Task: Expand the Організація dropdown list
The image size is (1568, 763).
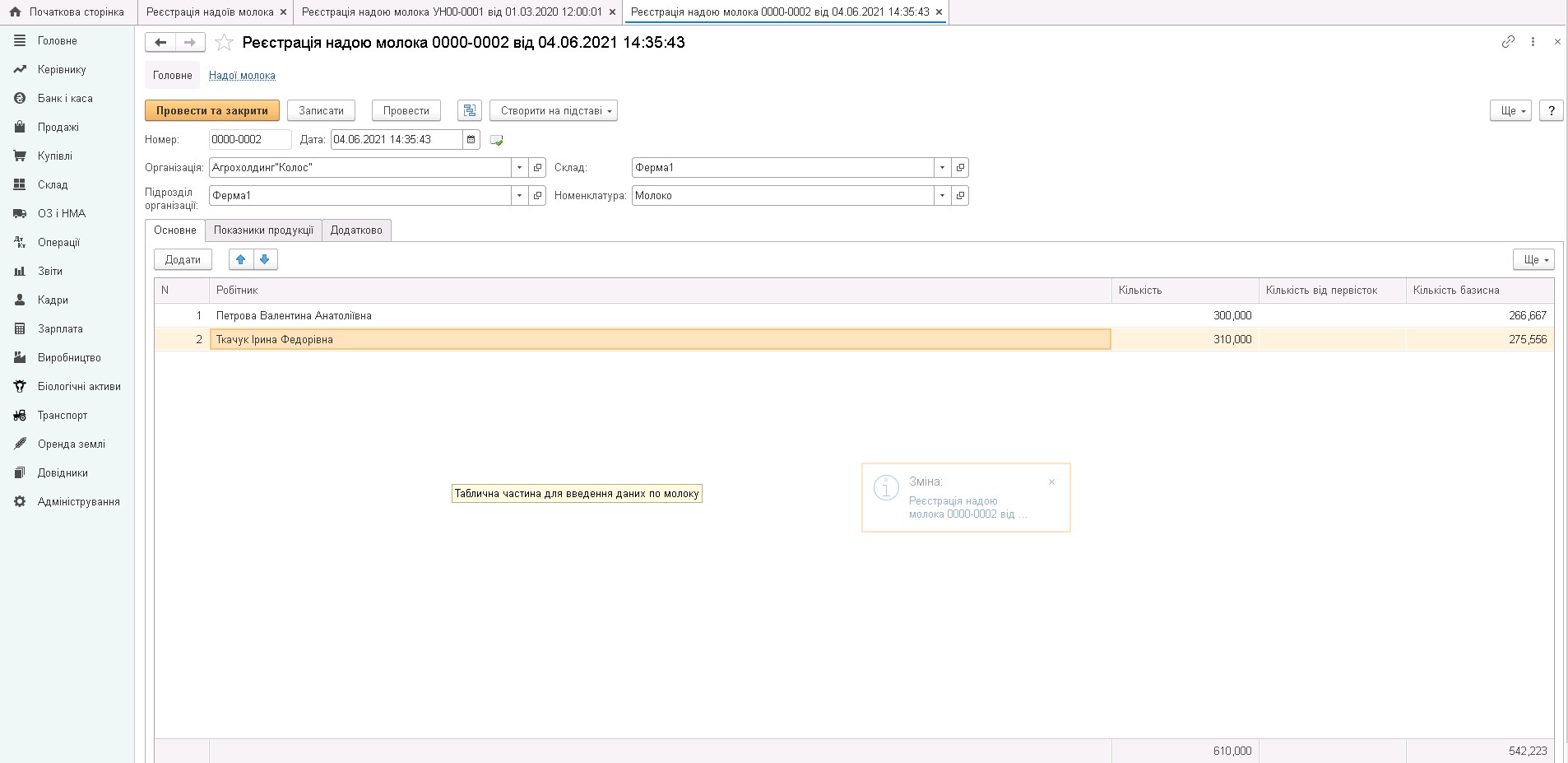Action: (519, 168)
